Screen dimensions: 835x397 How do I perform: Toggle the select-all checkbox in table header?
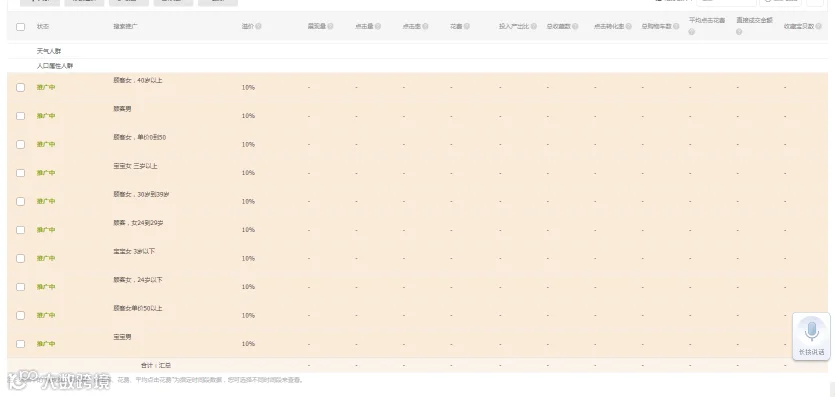point(20,27)
